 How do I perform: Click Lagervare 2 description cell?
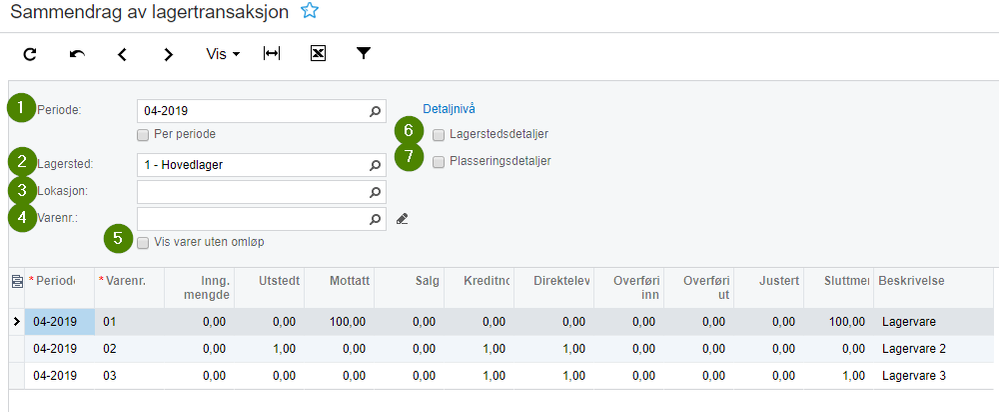coord(933,349)
